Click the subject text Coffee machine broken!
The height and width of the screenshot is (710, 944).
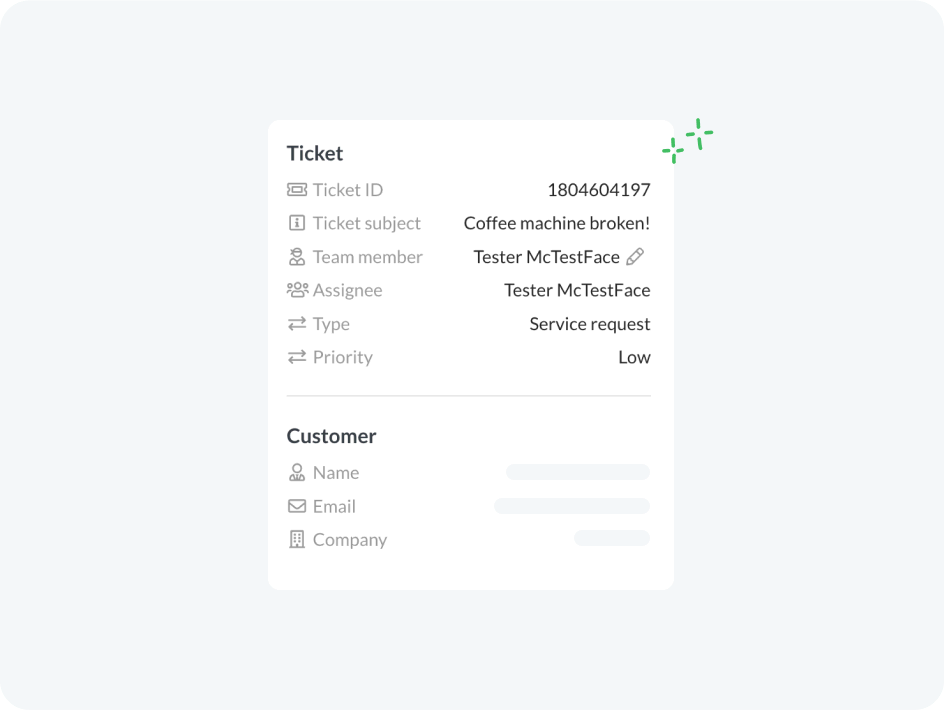(x=557, y=223)
